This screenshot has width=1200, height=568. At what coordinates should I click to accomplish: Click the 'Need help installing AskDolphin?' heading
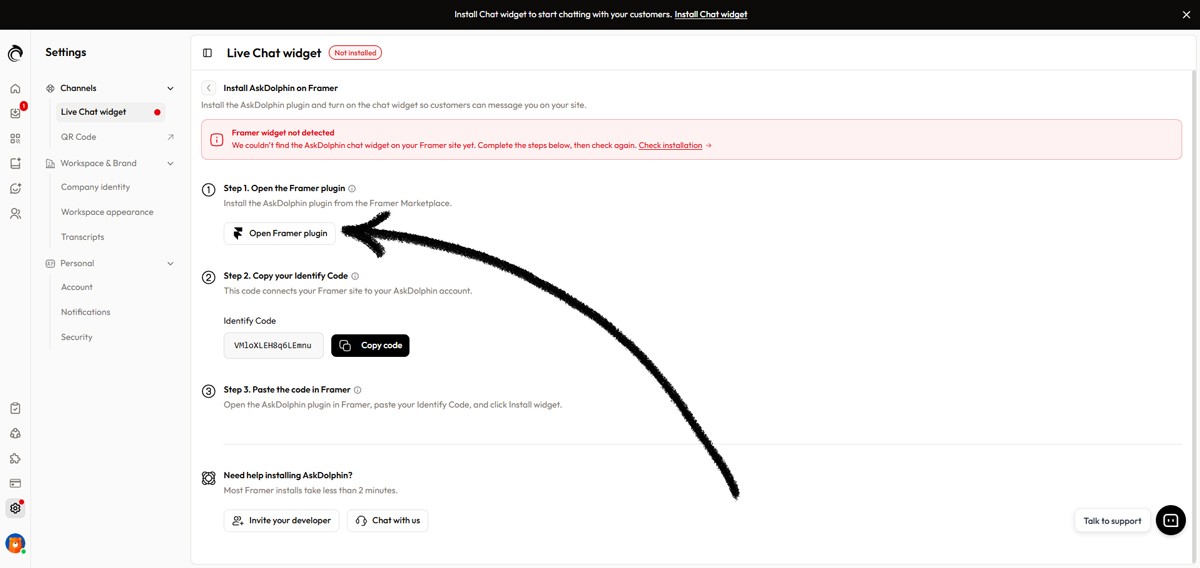click(288, 475)
